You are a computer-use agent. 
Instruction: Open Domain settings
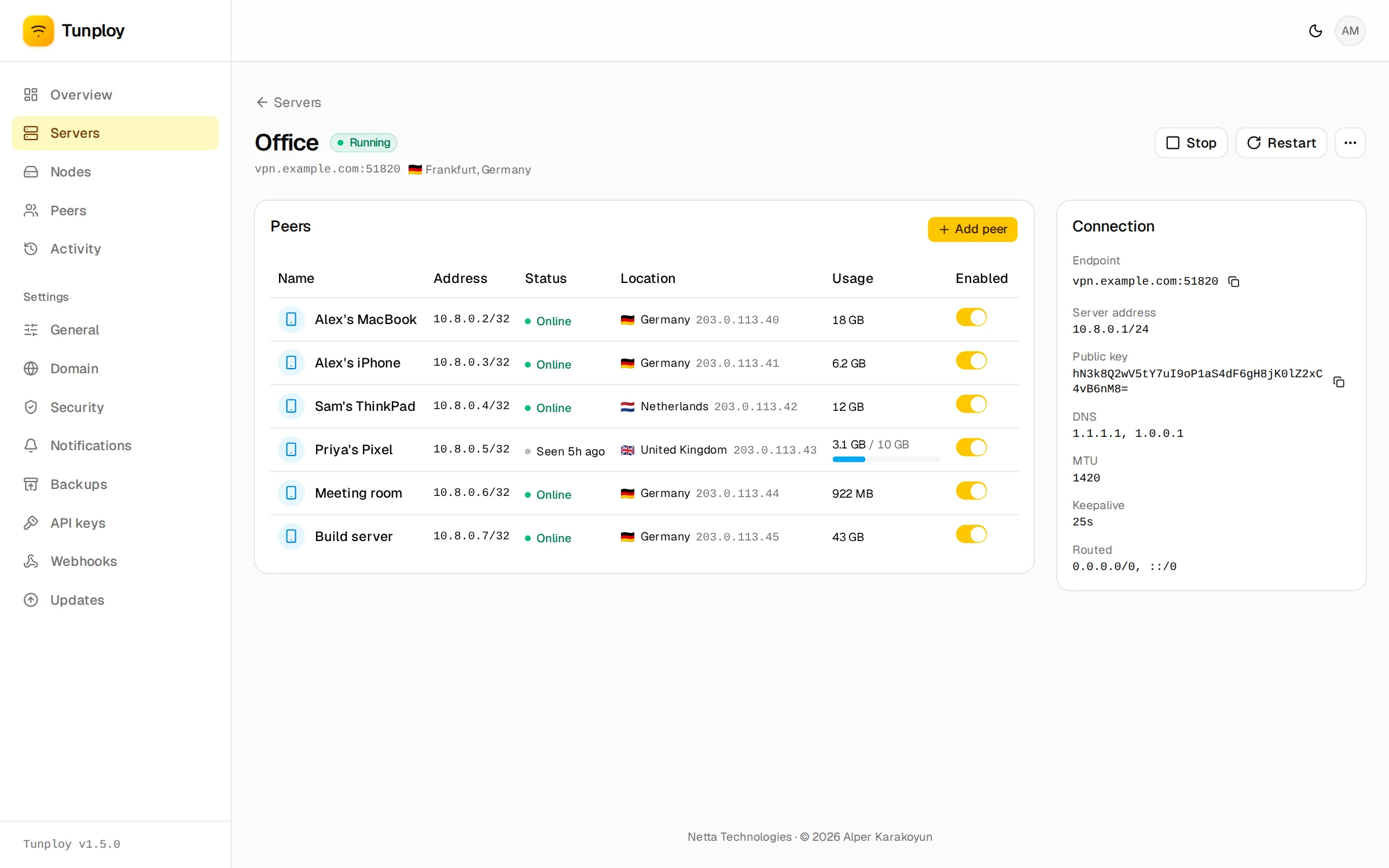coord(115,369)
